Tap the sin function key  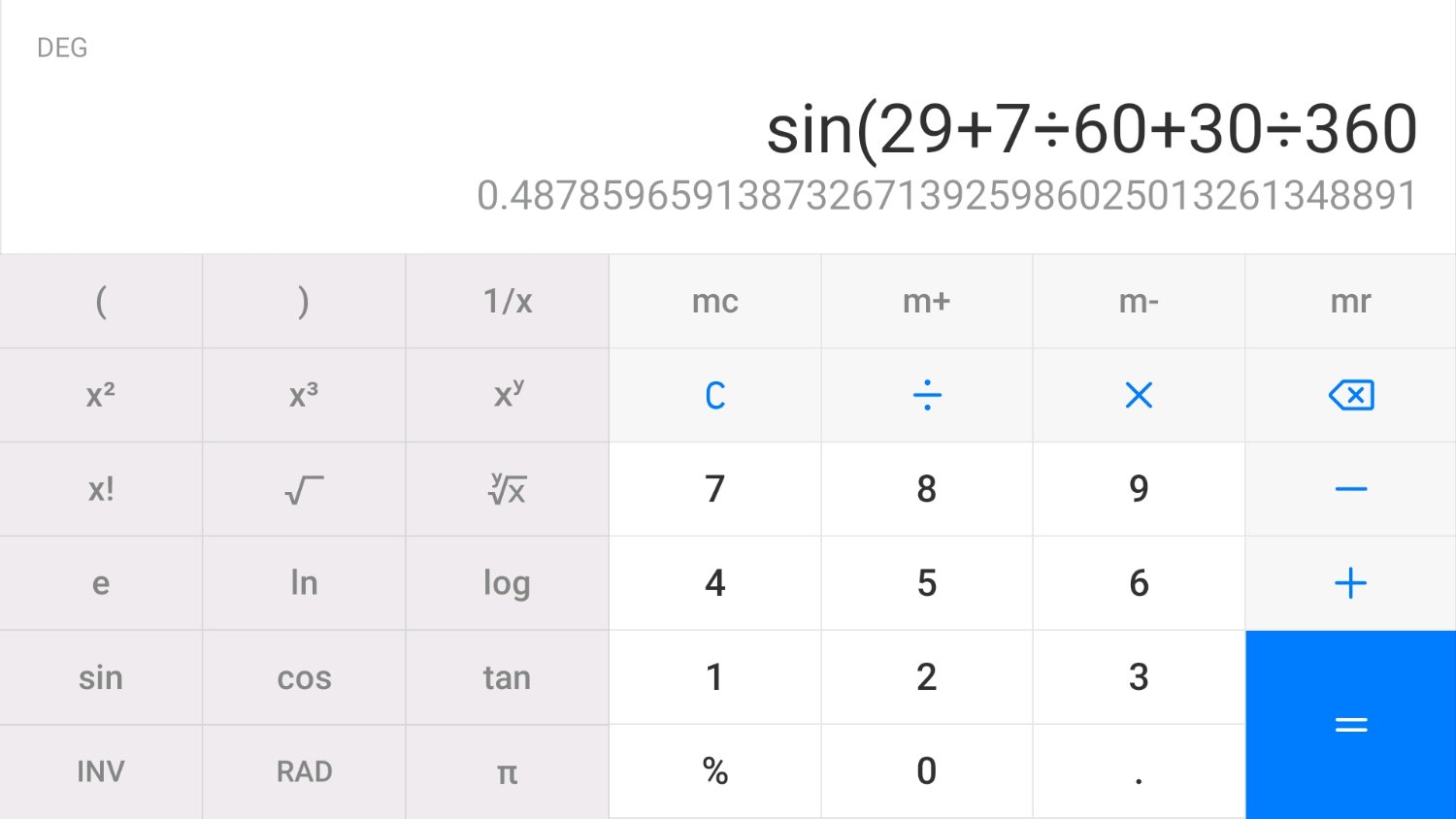pos(101,677)
